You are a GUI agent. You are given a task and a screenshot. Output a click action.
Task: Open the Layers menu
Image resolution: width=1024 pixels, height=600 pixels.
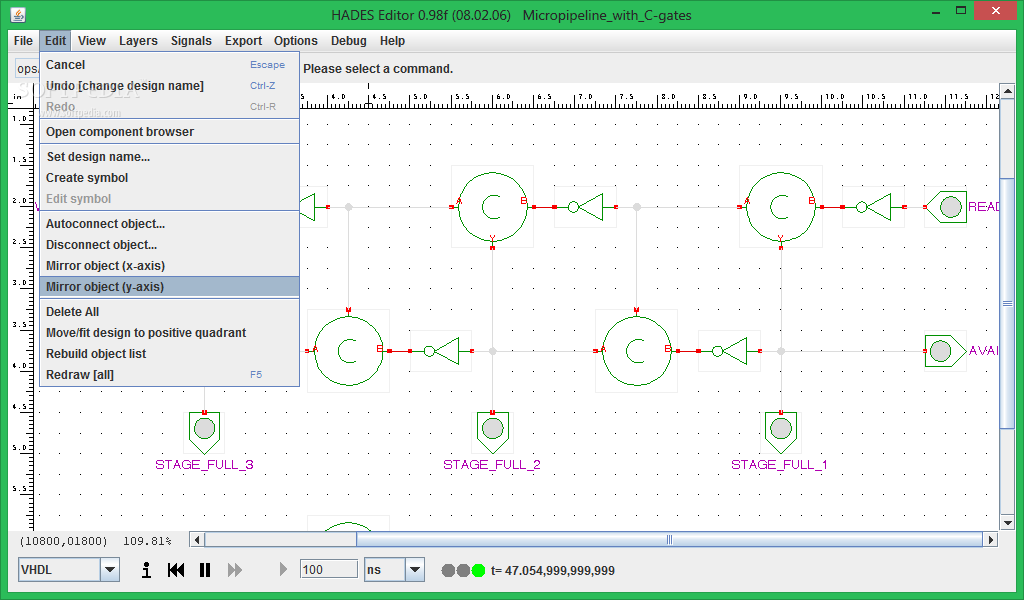coord(138,40)
